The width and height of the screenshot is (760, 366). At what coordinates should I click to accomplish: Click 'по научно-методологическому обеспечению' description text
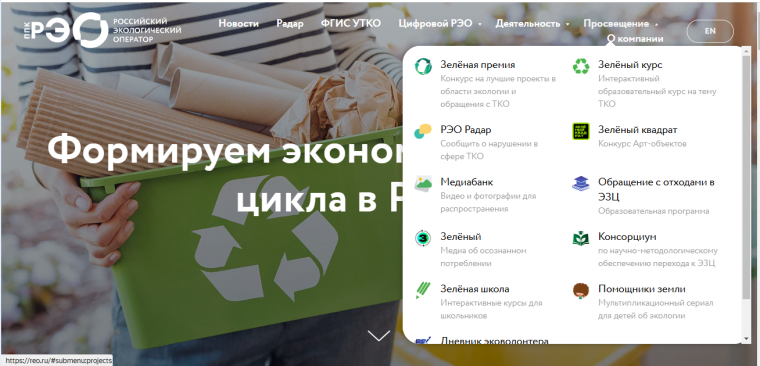point(658,257)
